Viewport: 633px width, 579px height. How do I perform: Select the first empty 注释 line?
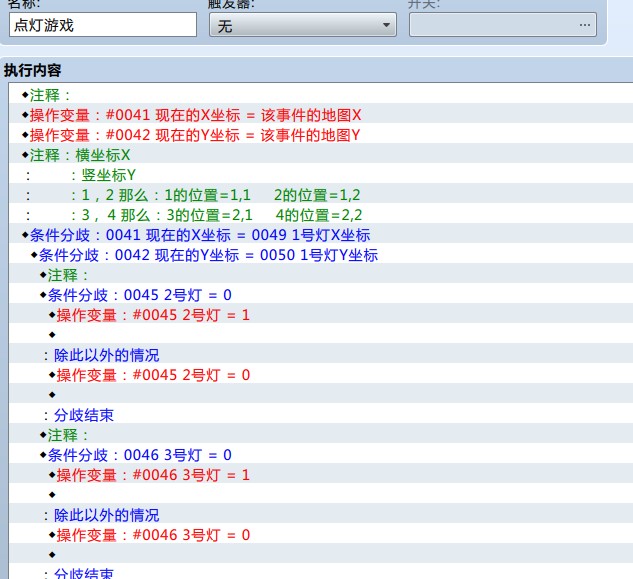tap(321, 95)
